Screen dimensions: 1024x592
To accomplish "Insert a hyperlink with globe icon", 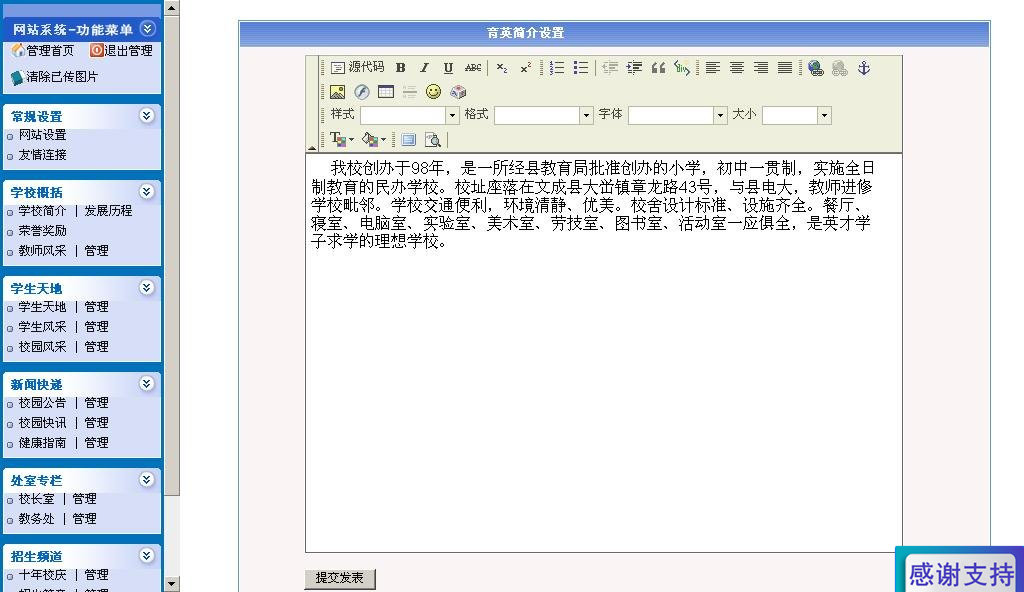I will coord(815,68).
